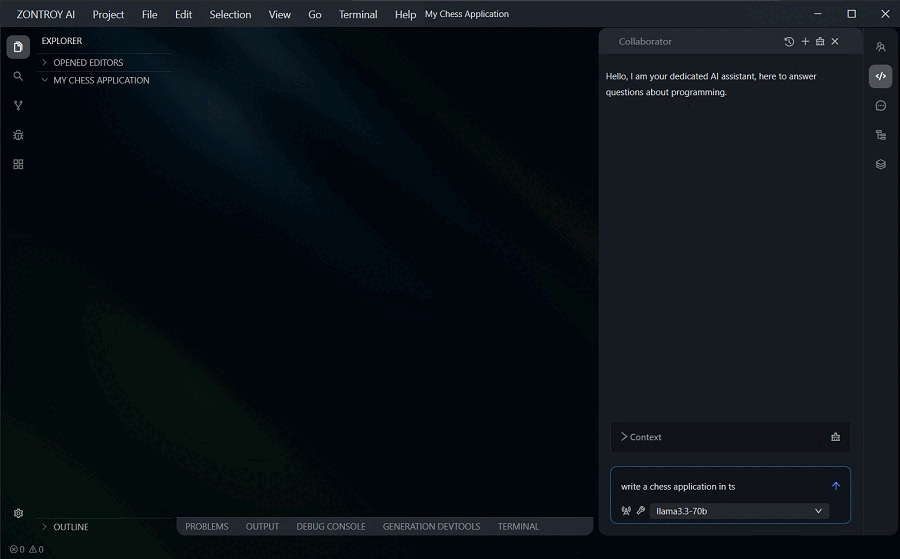Viewport: 900px width, 559px height.
Task: Click the send arrow for the prompt
Action: pyautogui.click(x=836, y=486)
